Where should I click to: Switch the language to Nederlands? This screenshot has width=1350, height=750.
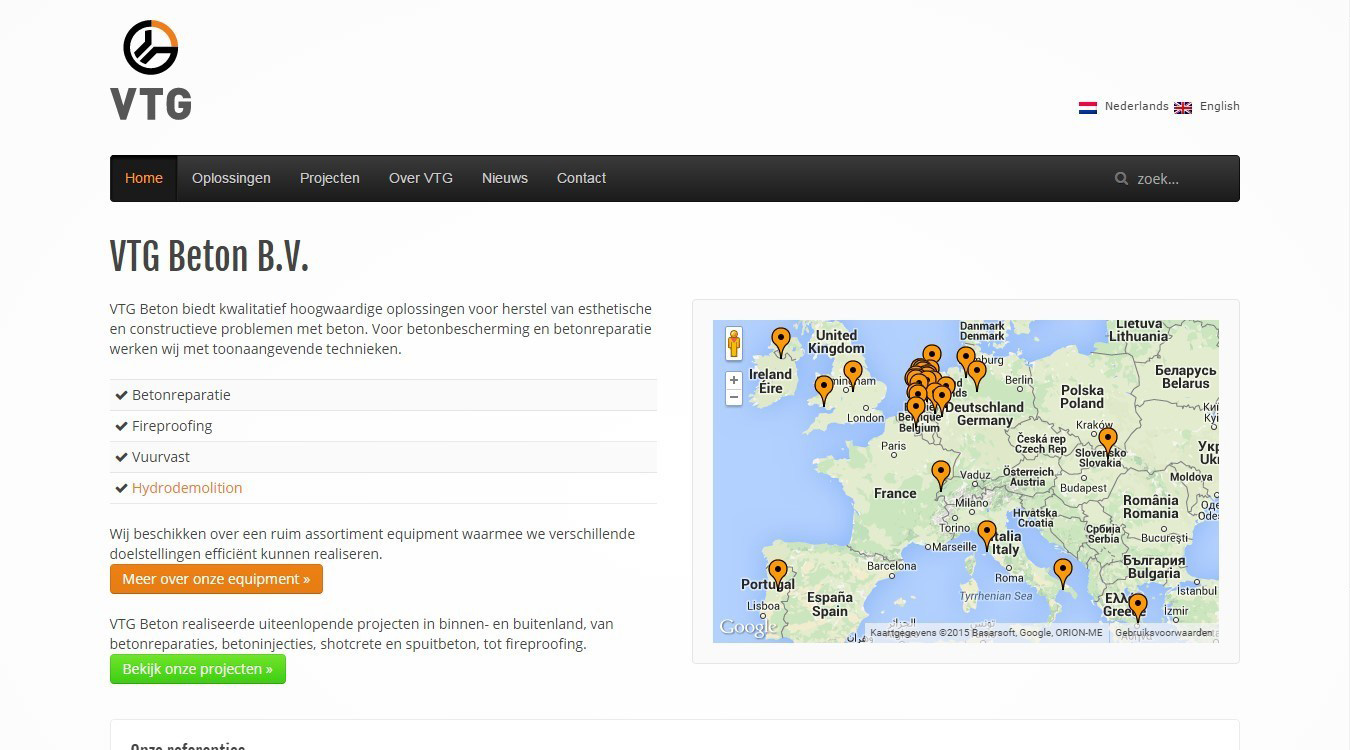click(x=1136, y=106)
